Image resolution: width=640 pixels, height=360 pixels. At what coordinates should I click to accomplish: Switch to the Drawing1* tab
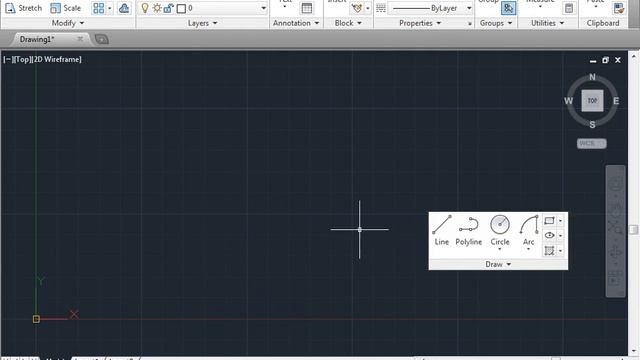click(x=37, y=39)
